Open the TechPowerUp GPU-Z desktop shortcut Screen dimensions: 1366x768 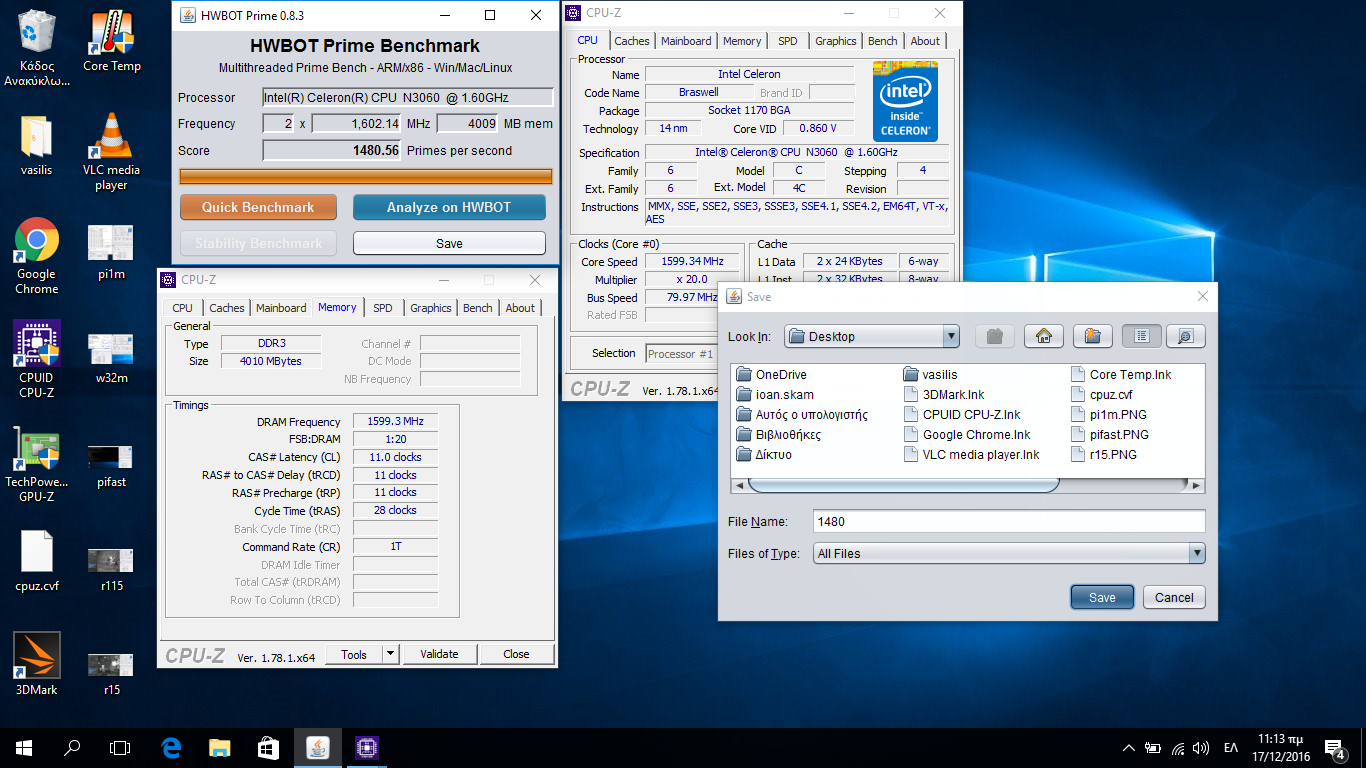(37, 464)
